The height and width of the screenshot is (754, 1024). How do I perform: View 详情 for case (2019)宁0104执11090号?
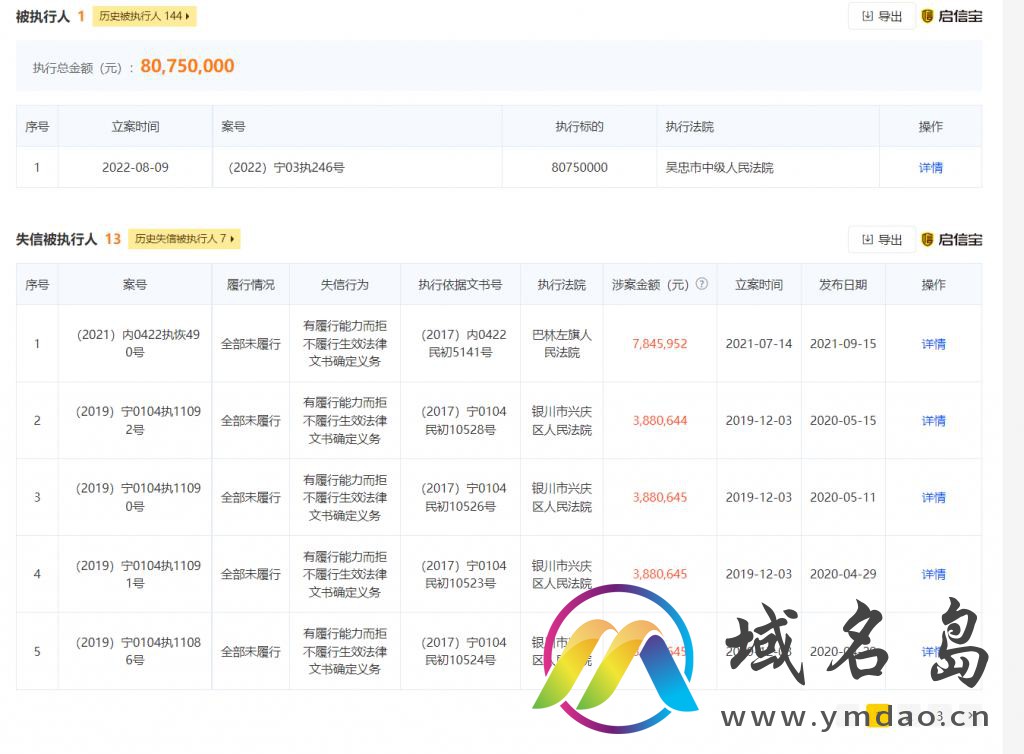933,498
